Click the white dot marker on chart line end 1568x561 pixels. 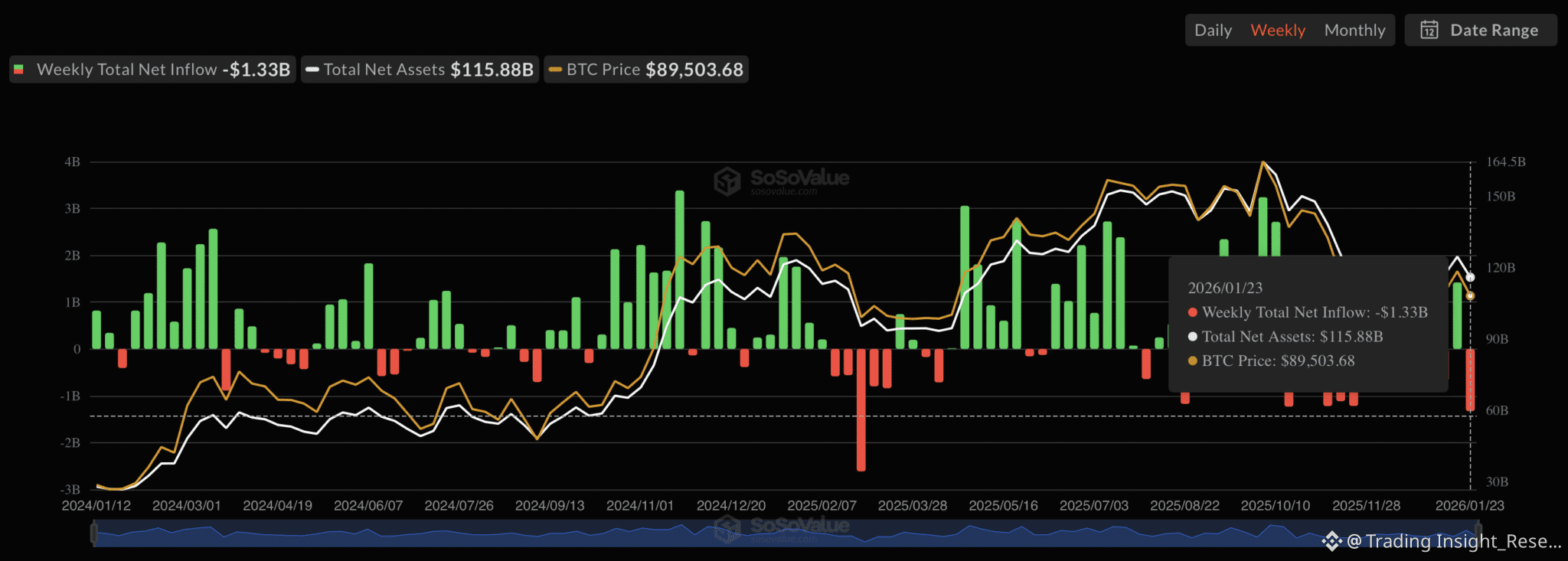pos(1470,277)
